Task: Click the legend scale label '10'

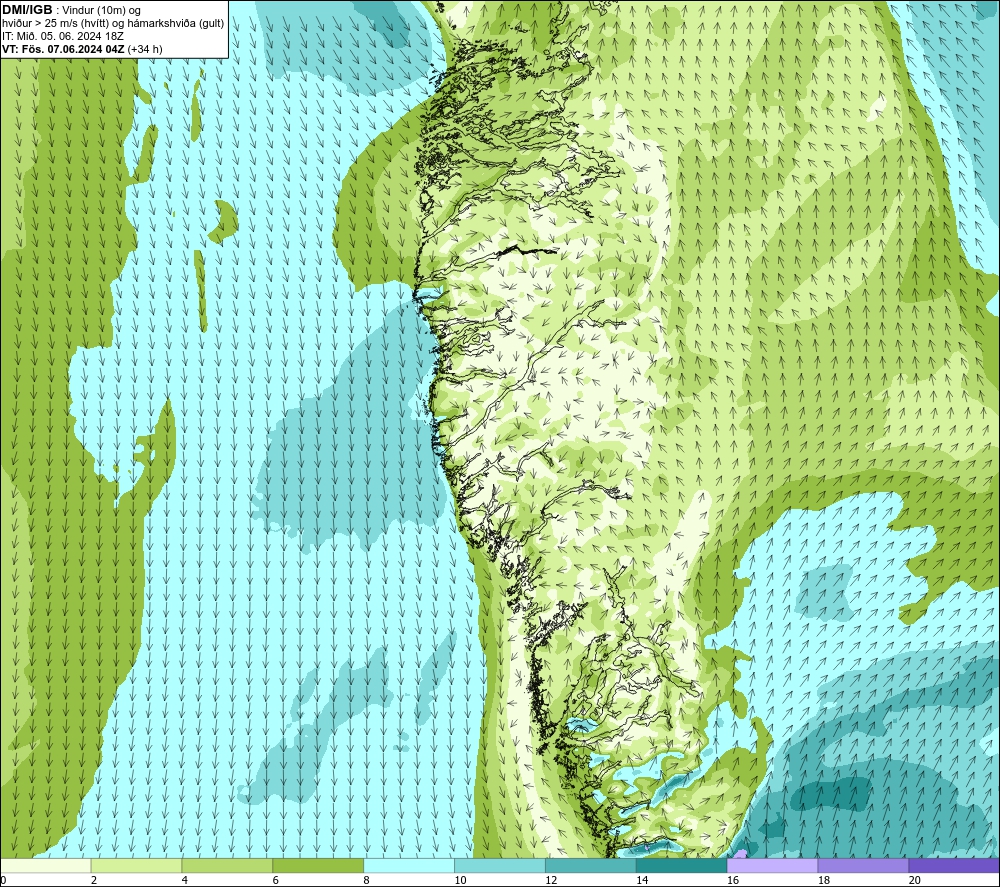Action: [x=460, y=881]
